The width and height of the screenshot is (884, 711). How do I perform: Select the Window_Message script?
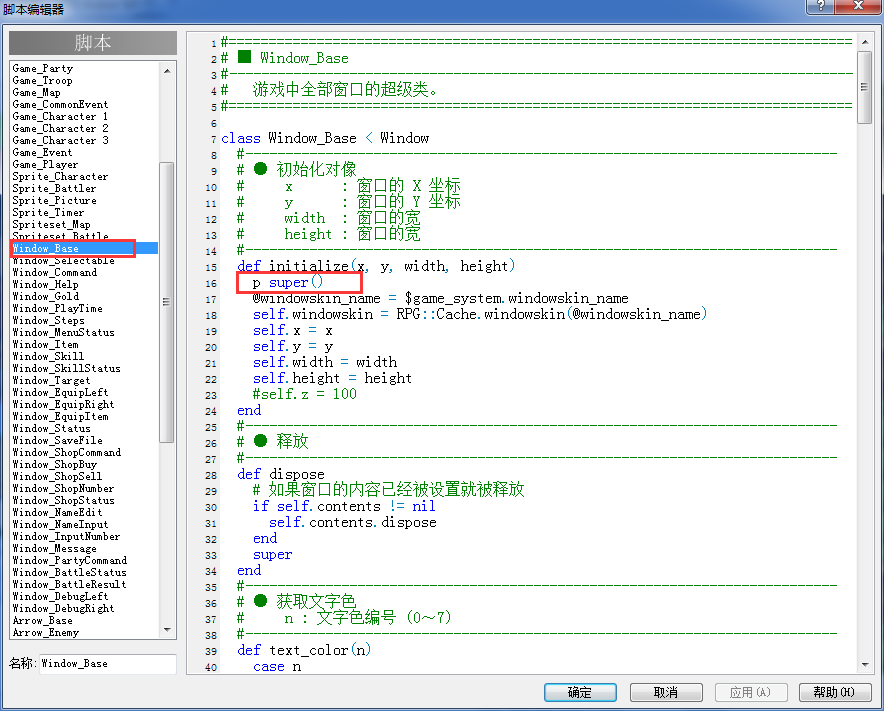tap(55, 548)
